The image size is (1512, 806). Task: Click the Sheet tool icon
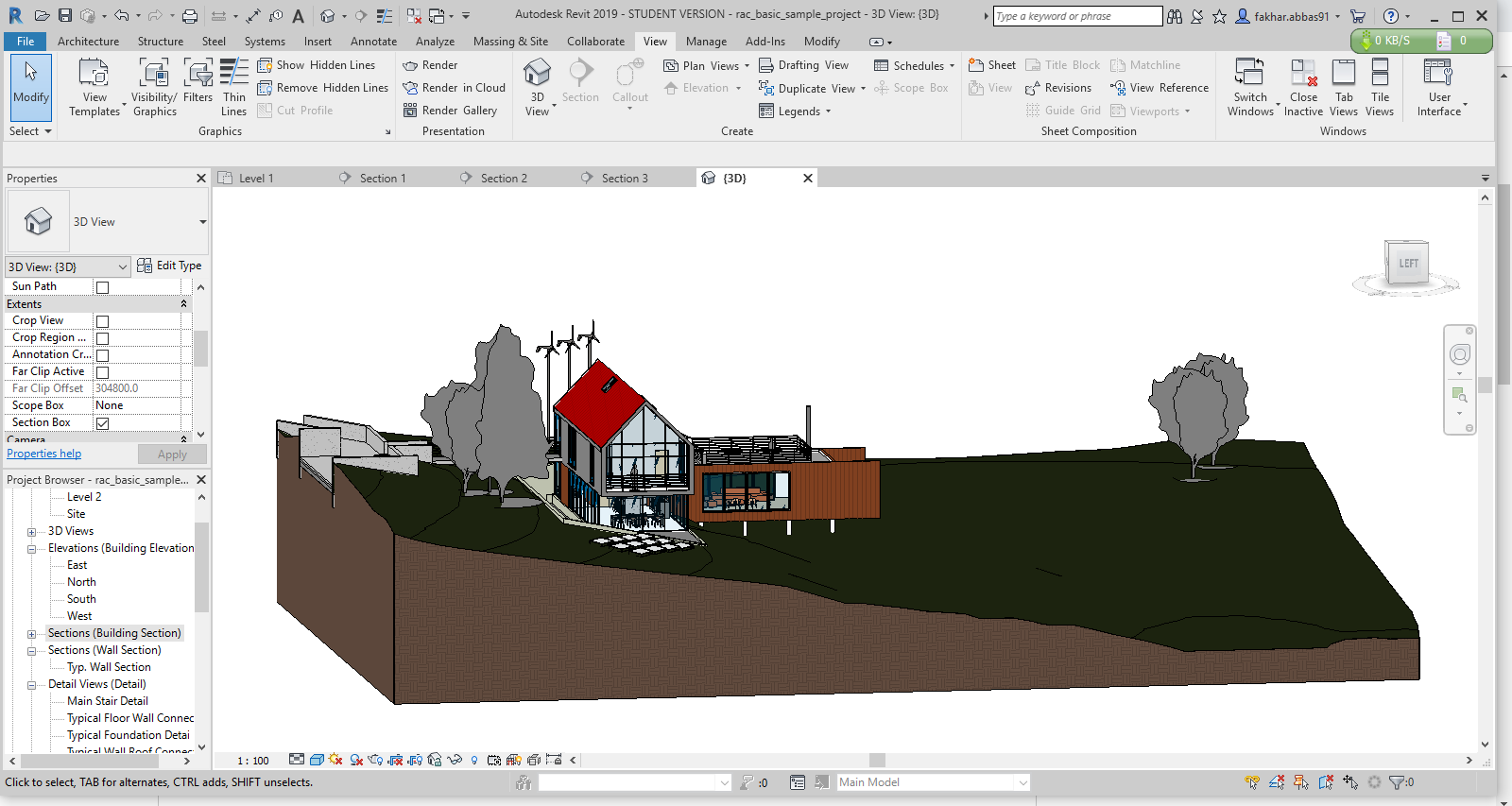coord(977,65)
